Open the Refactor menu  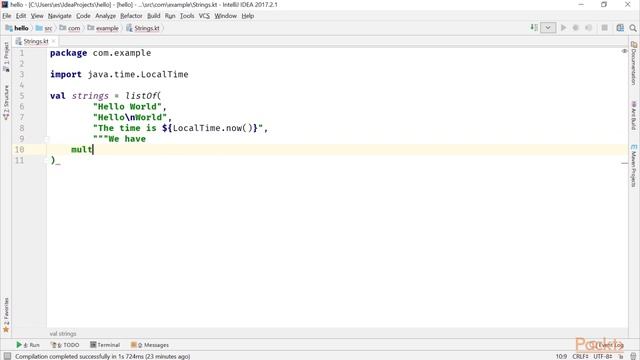point(131,16)
